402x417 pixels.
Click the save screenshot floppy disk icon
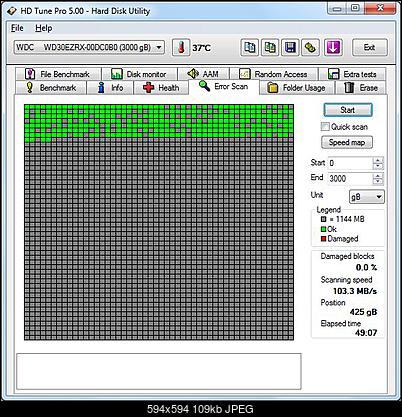(290, 47)
